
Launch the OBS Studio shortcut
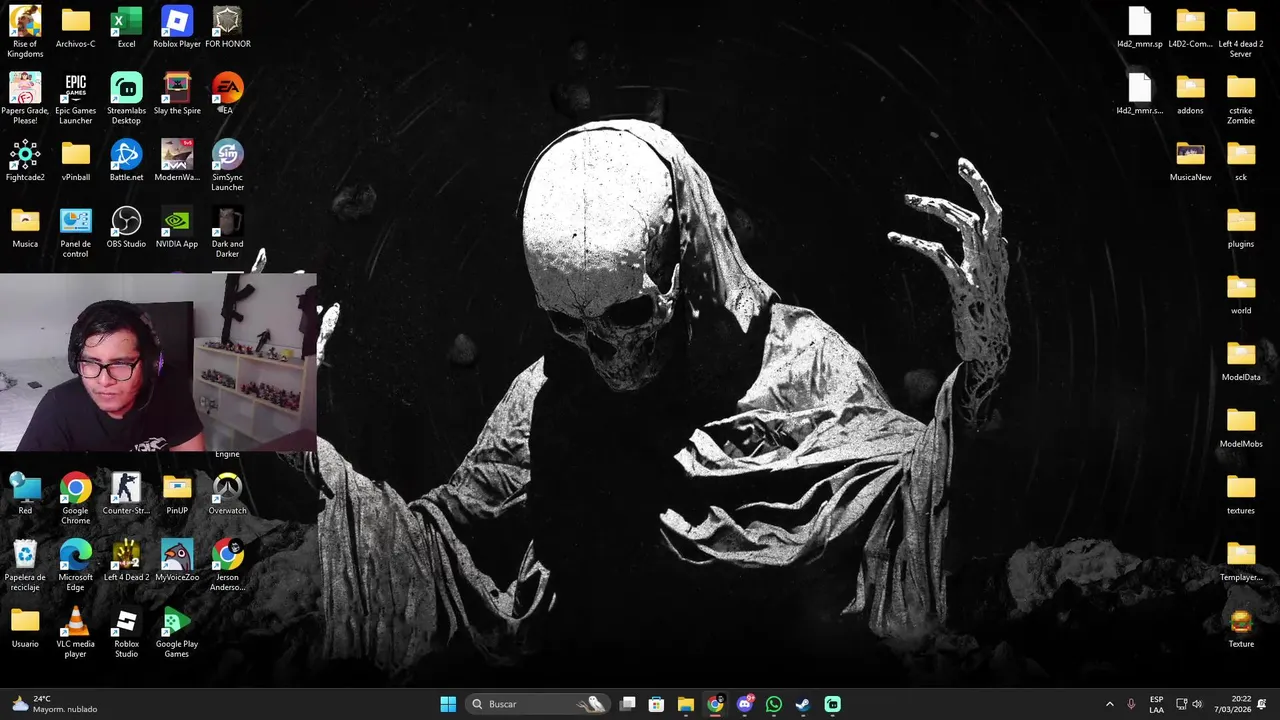tap(126, 227)
